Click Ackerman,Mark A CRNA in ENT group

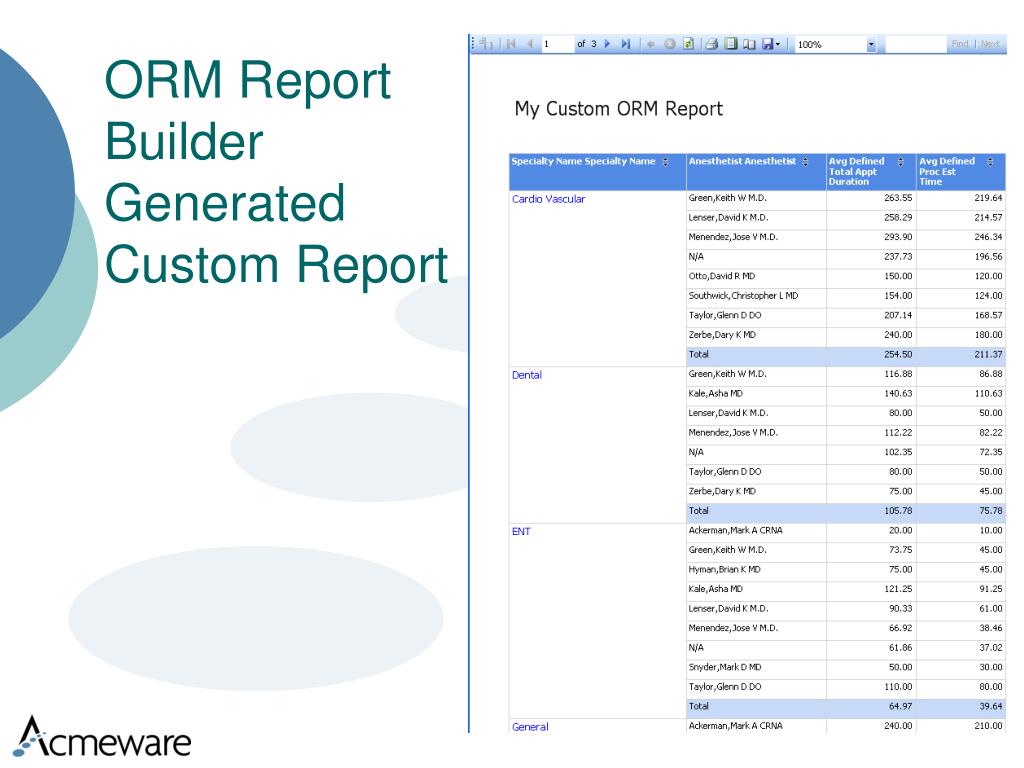click(735, 530)
